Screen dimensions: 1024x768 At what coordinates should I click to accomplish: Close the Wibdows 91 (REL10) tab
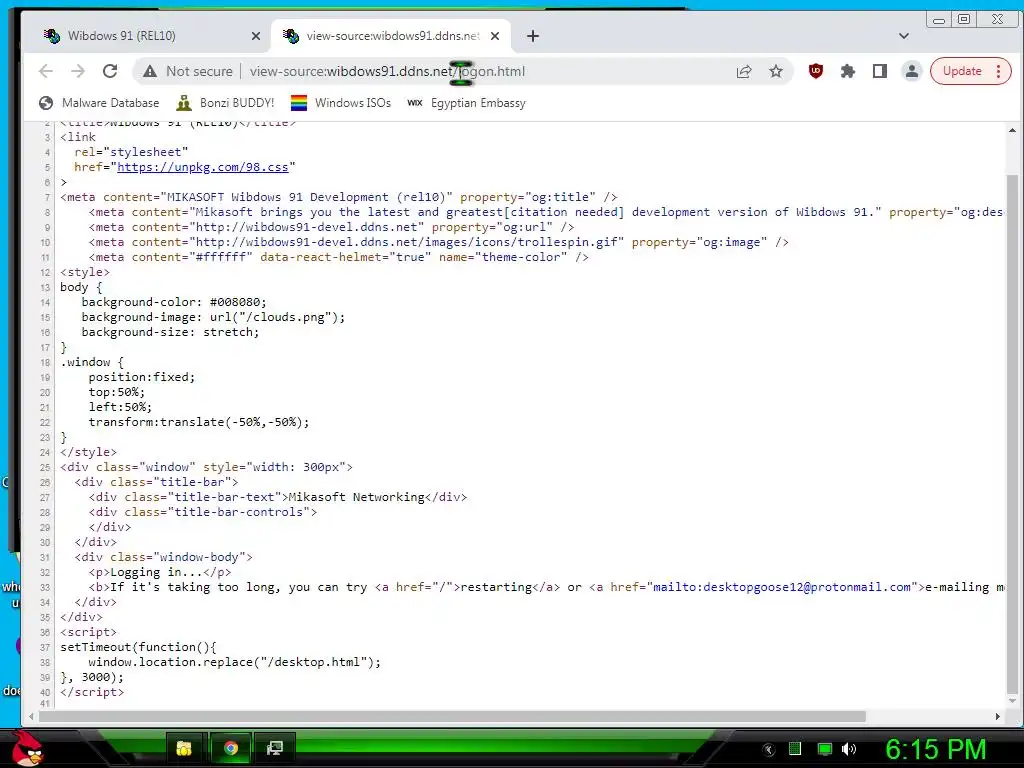[256, 37]
